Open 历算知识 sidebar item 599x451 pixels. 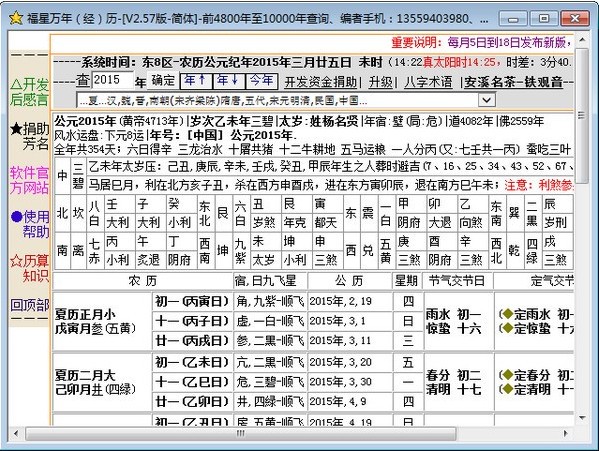pos(29,268)
